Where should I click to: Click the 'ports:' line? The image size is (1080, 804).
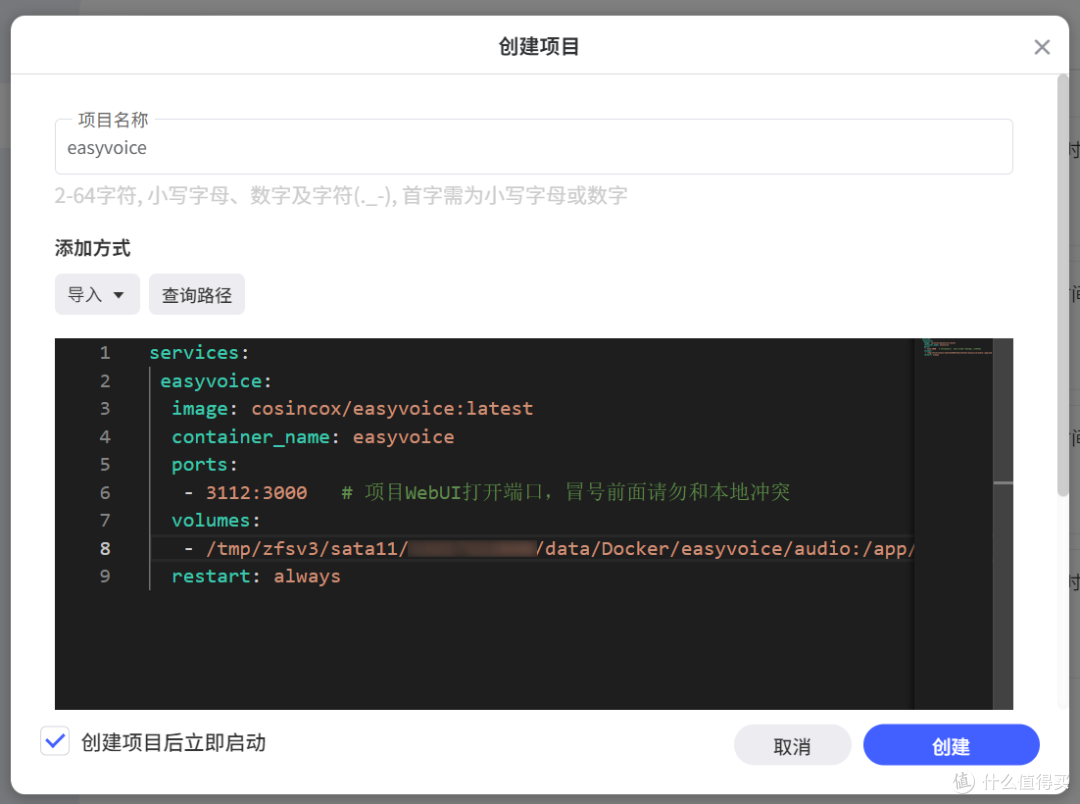coord(205,464)
